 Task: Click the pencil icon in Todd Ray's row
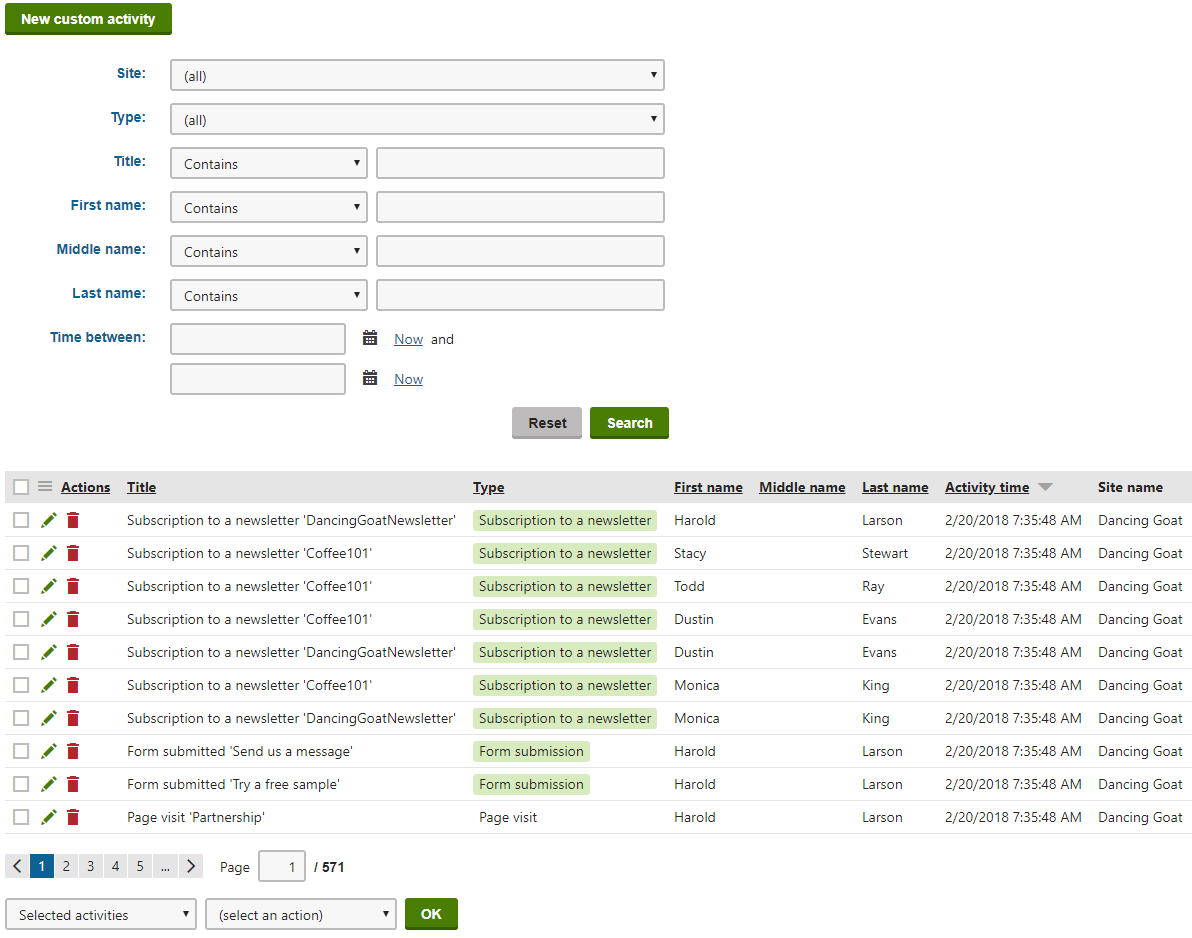(49, 586)
